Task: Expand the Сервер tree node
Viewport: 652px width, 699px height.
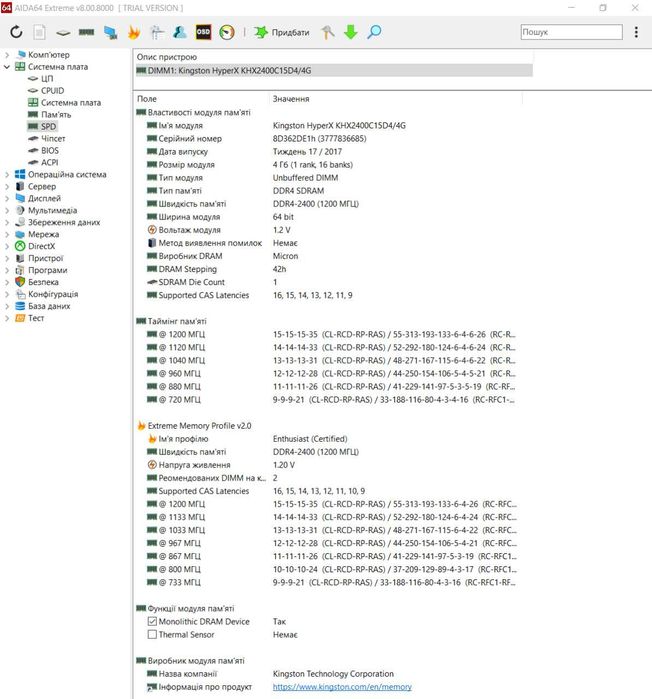Action: click(7, 187)
